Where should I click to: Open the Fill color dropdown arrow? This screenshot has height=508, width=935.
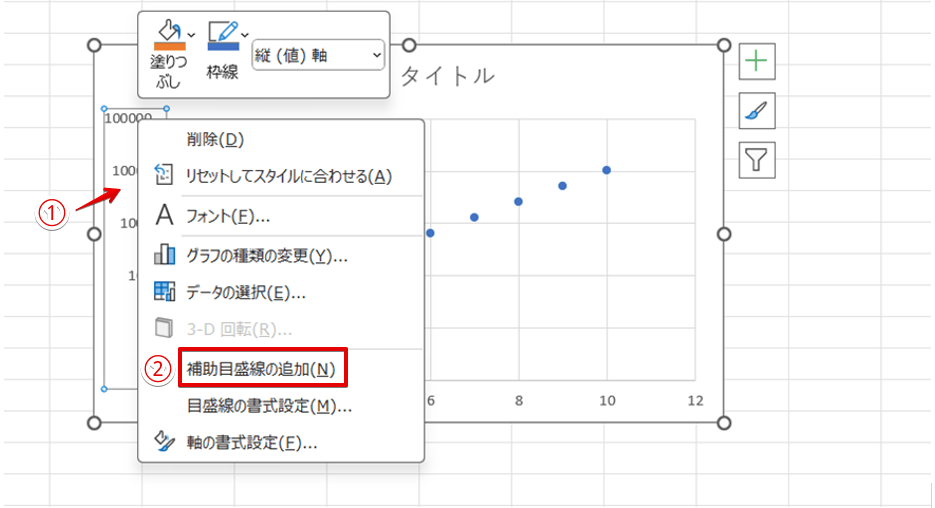(x=191, y=35)
